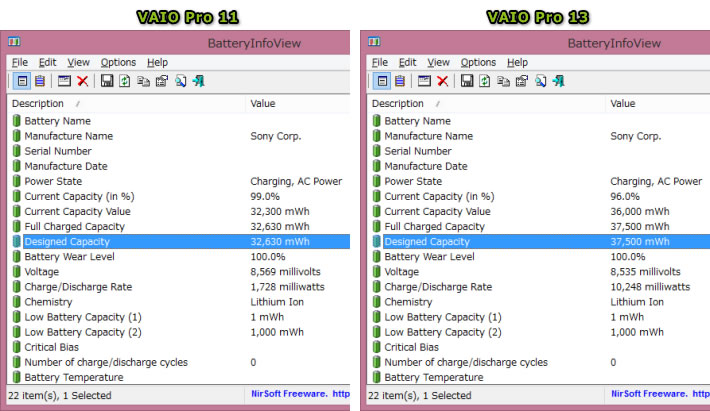Open Help menu in VAIO Pro 11 window

click(x=157, y=62)
